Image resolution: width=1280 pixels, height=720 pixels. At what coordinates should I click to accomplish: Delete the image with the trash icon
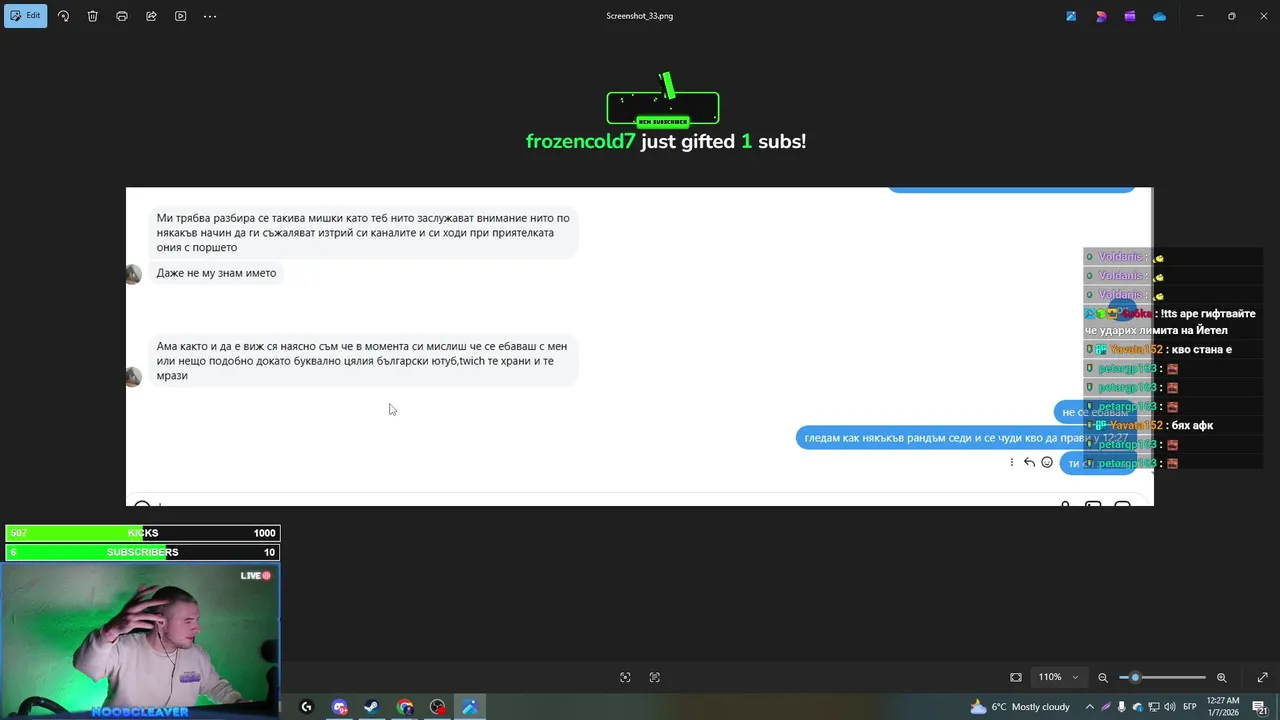tap(92, 16)
